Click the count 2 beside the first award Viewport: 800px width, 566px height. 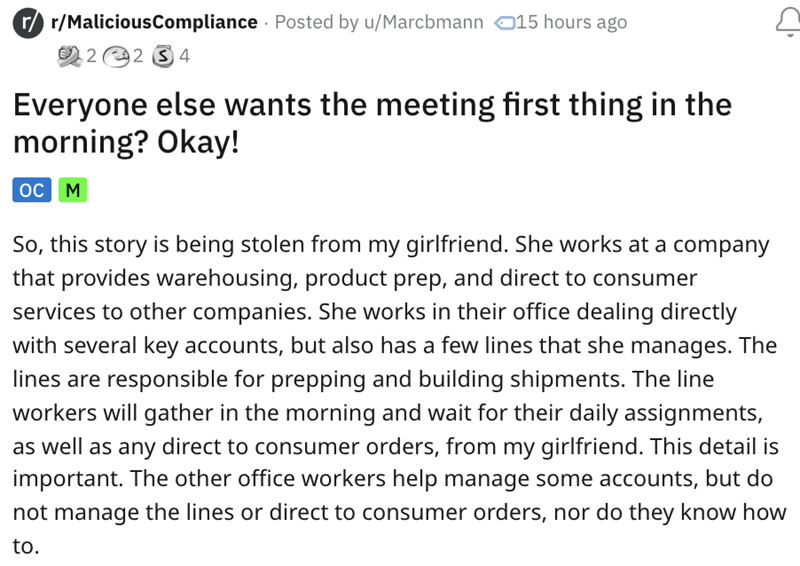click(92, 56)
